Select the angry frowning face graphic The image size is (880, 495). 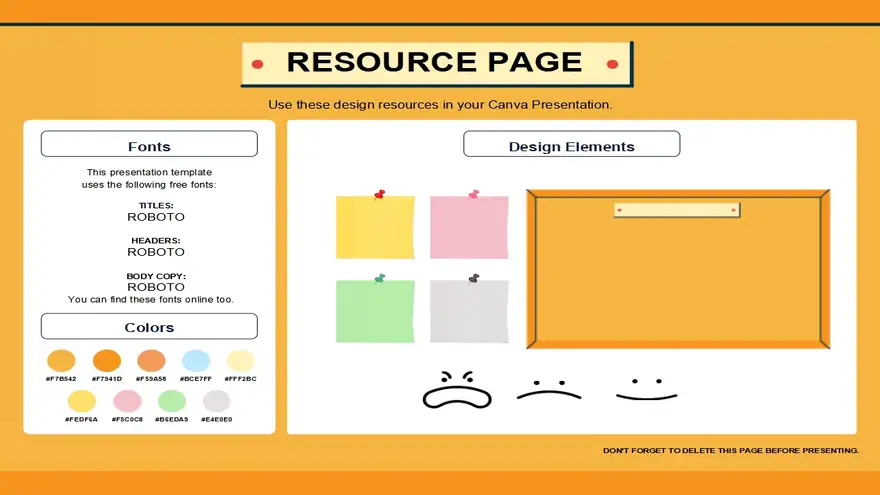(x=457, y=389)
